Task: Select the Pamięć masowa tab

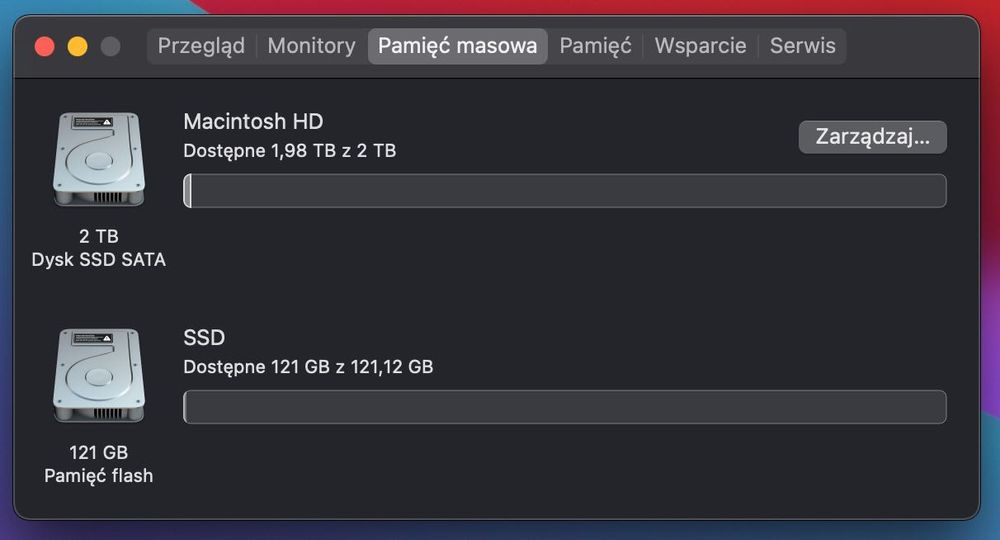Action: point(457,46)
